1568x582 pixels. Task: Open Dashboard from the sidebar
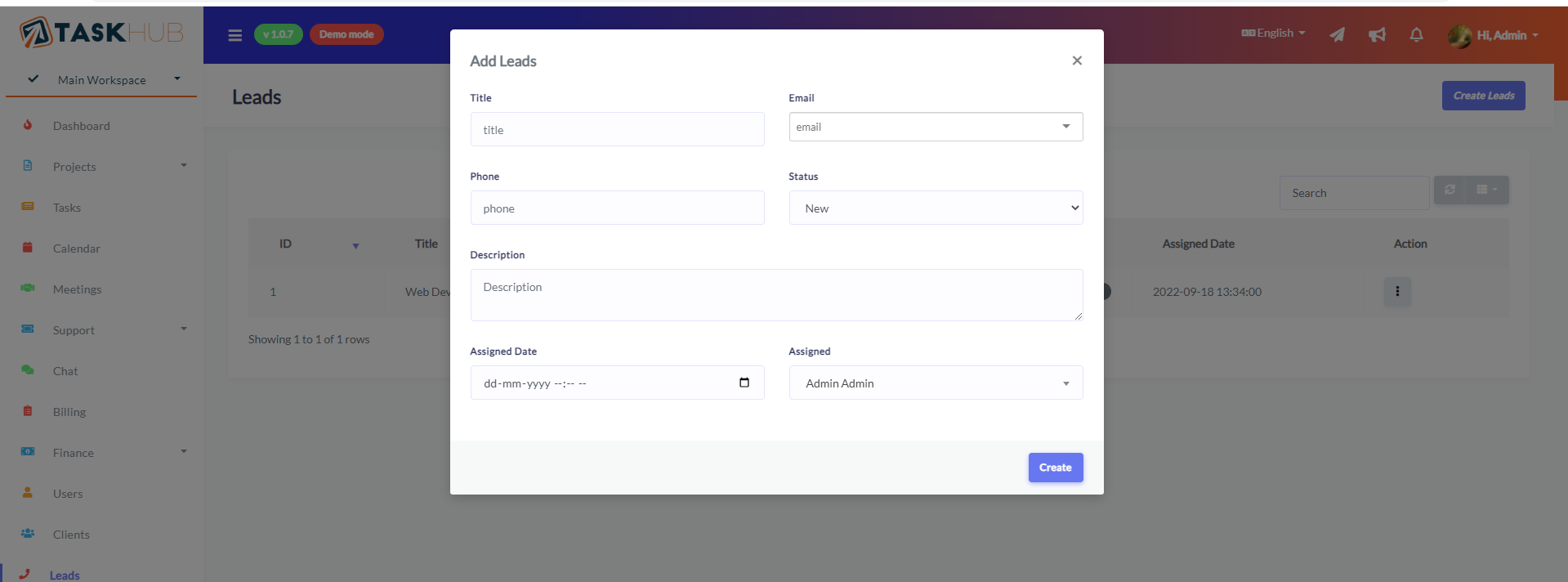tap(81, 126)
